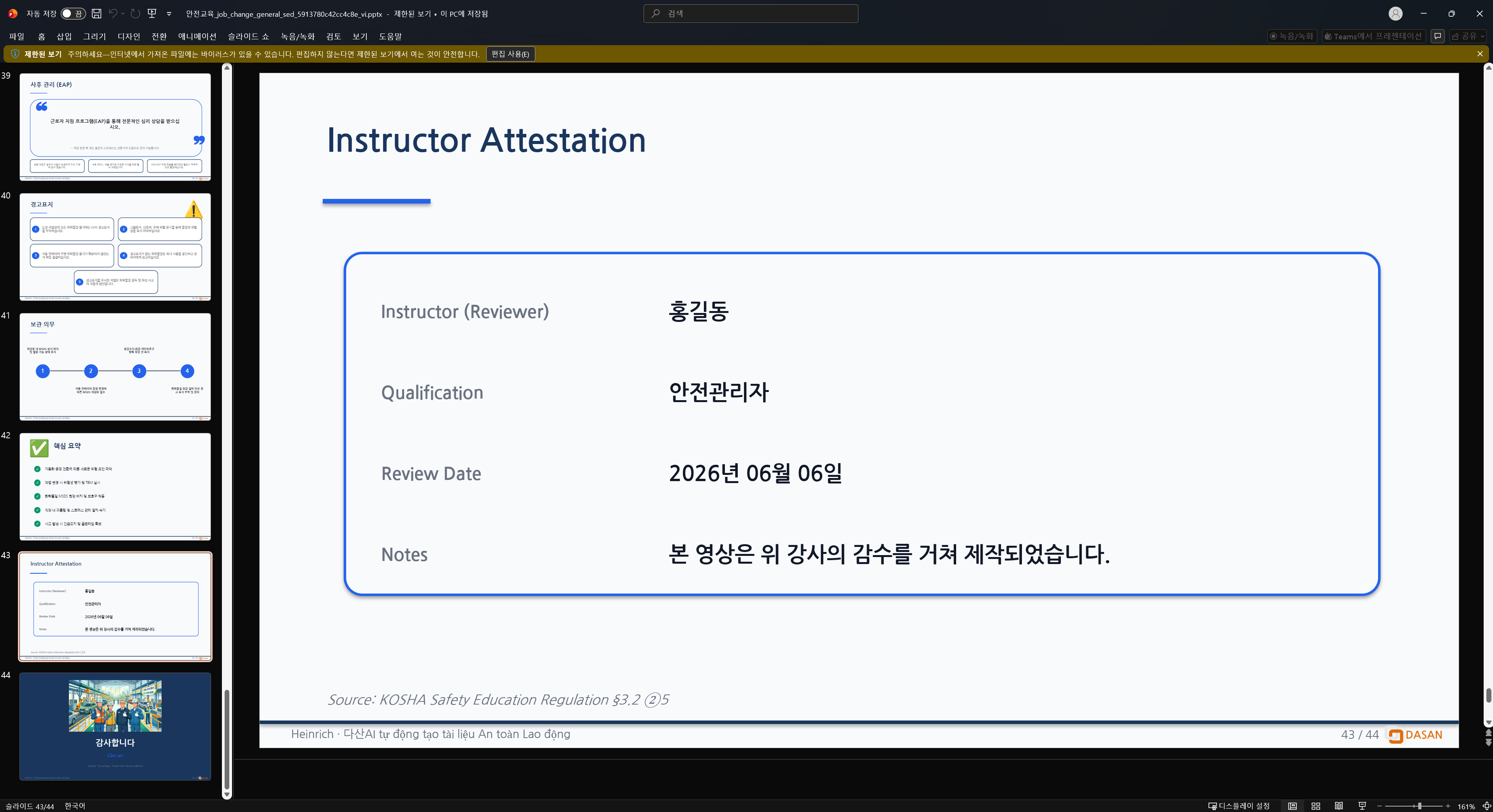Image resolution: width=1493 pixels, height=812 pixels.
Task: Click the protected view shield icon
Action: [x=15, y=54]
